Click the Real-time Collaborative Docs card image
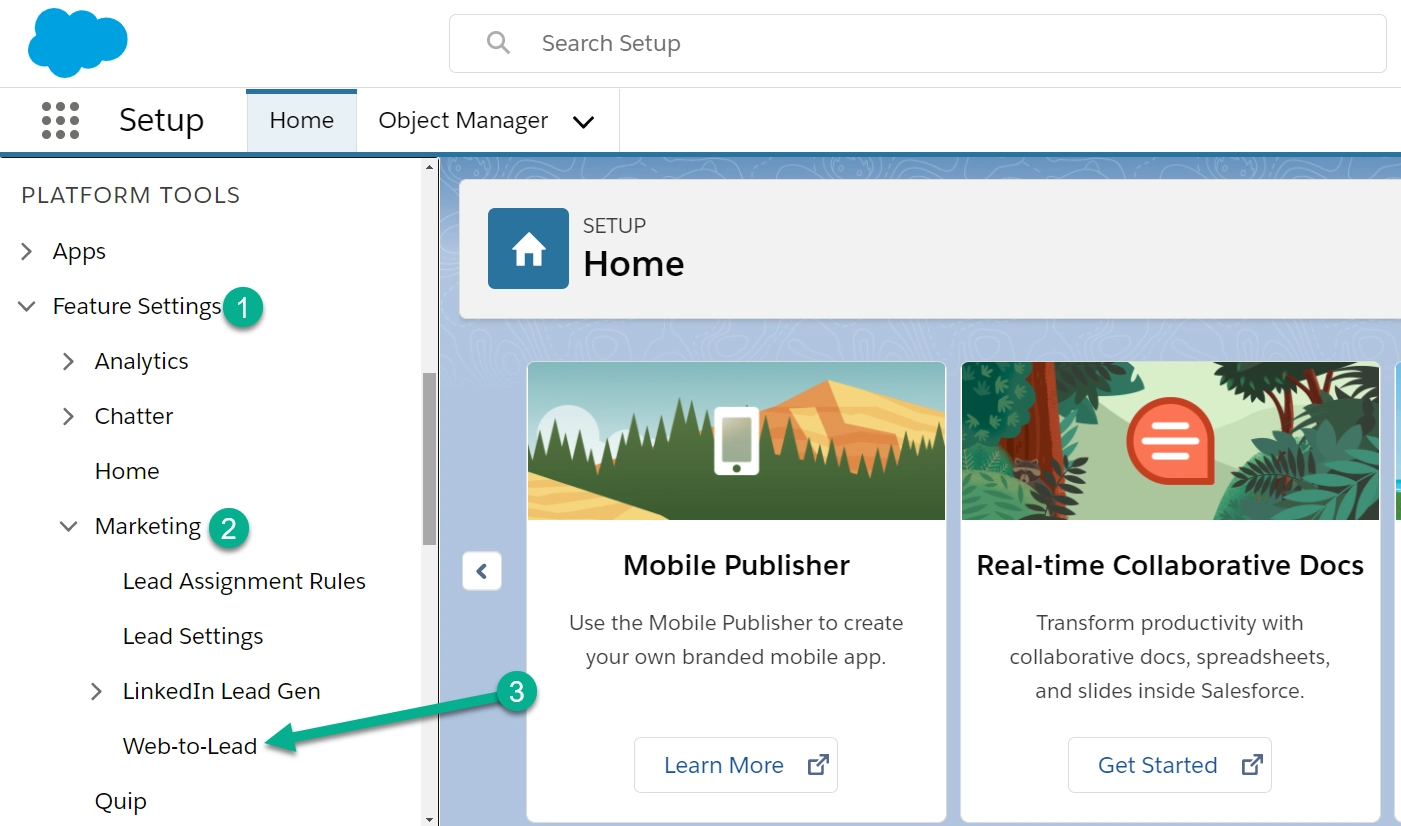This screenshot has width=1401, height=826. click(x=1170, y=441)
